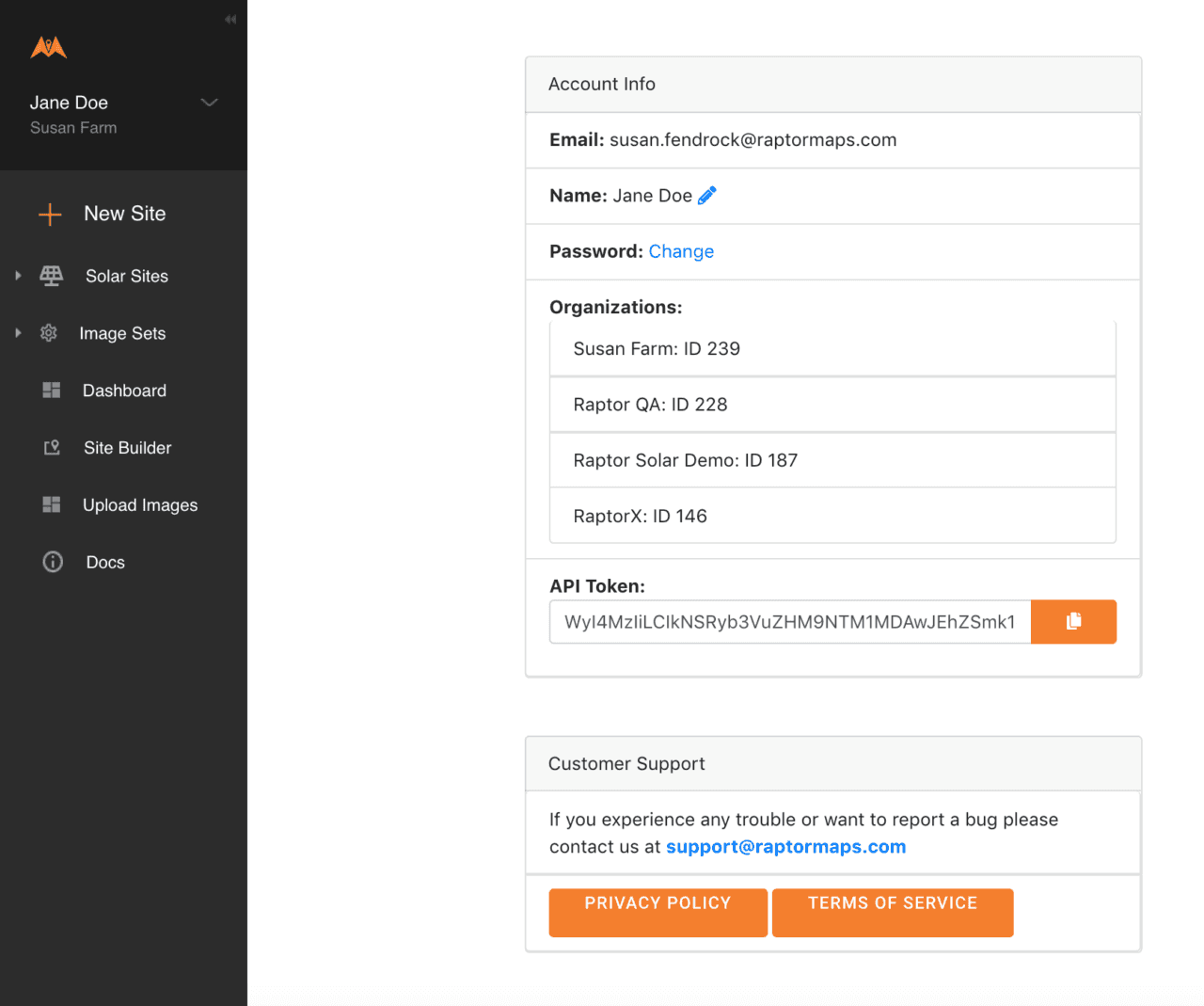Collapse the sidebar with double-arrow icon

[x=230, y=19]
